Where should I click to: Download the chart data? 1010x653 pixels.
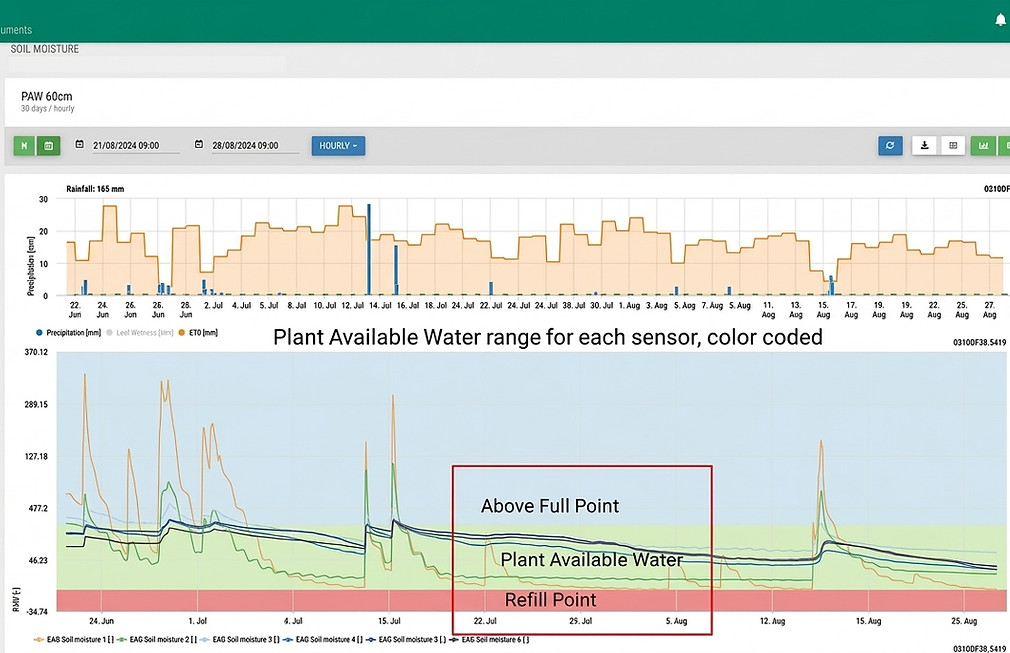[924, 146]
